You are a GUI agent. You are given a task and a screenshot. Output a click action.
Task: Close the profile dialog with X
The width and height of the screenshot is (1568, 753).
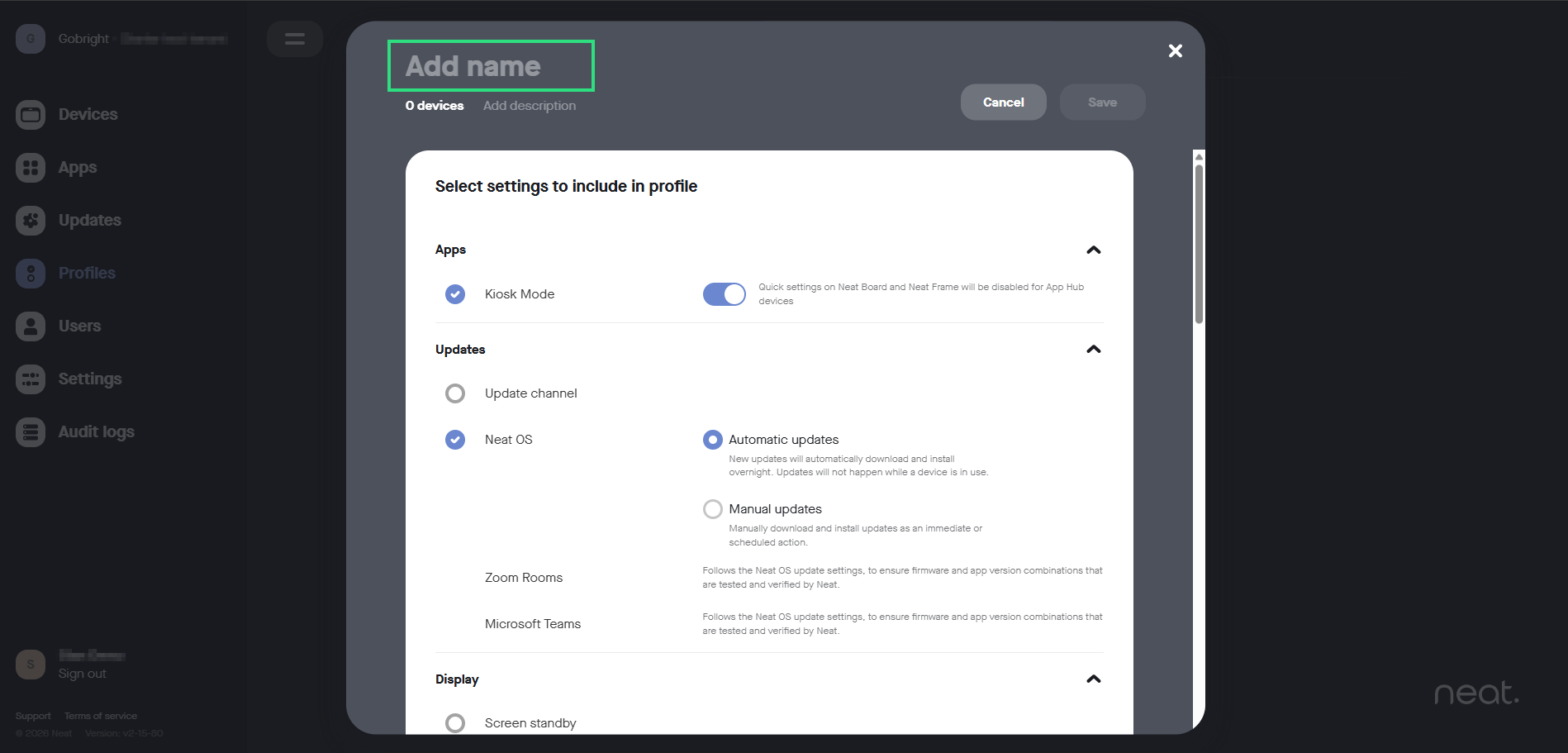[x=1175, y=51]
